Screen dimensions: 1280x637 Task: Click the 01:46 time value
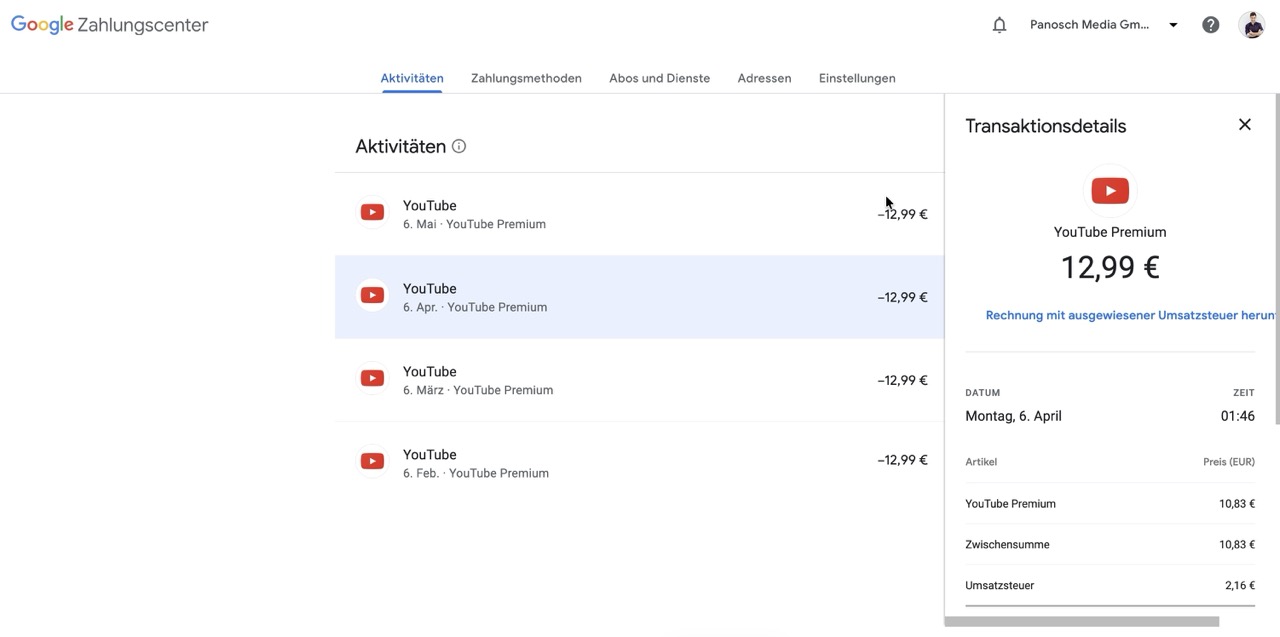(1238, 416)
